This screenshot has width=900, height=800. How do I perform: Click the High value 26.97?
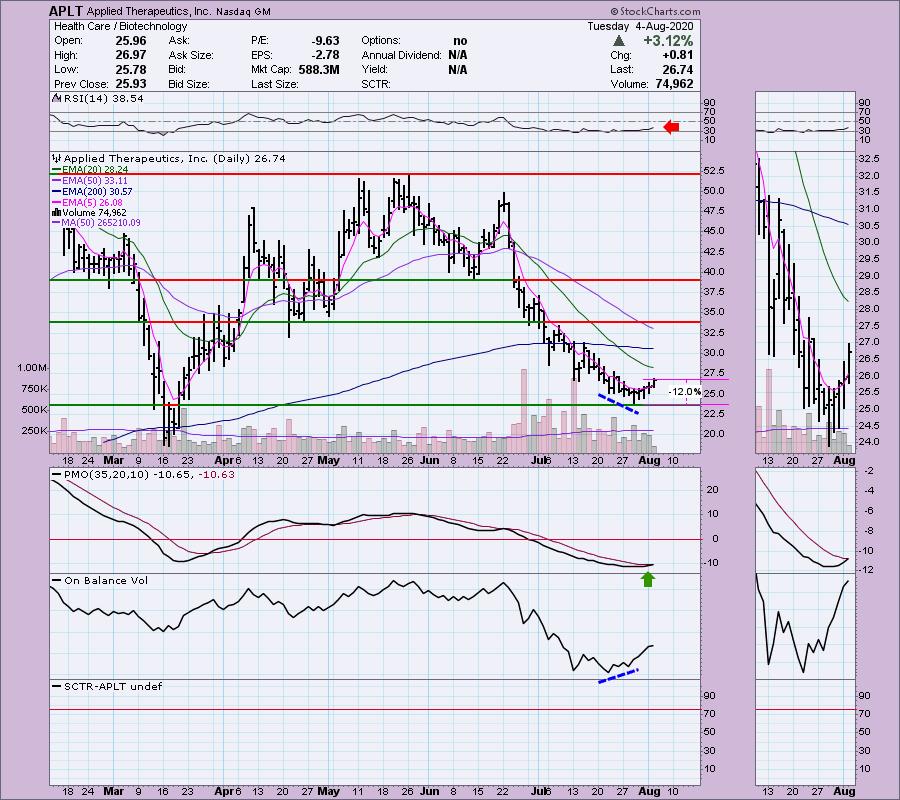tap(131, 55)
